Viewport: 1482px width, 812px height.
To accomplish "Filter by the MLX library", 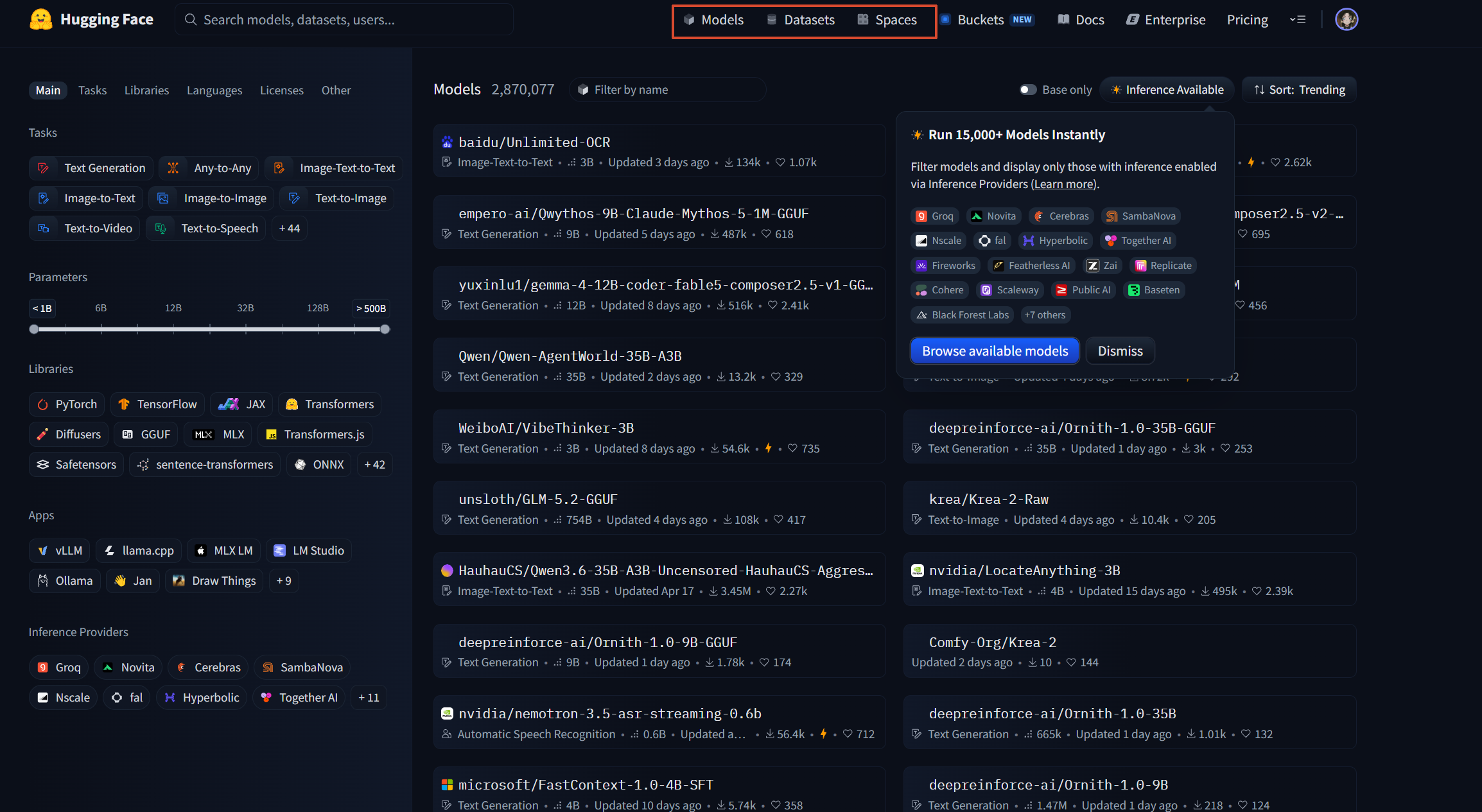I will coord(218,435).
